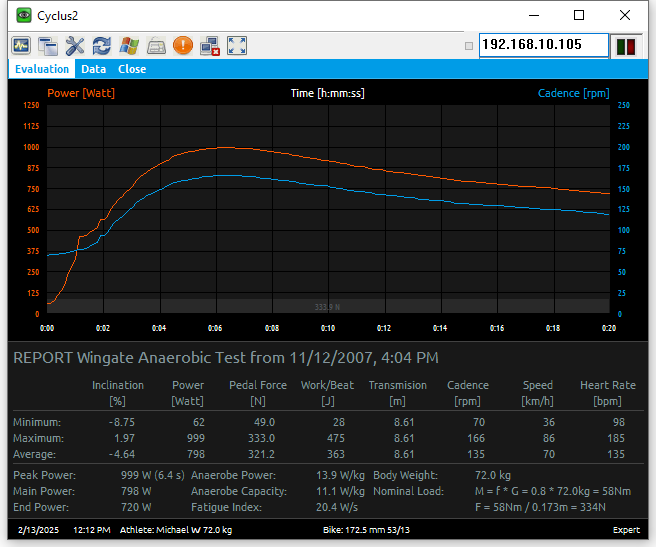Click the disk drive toolbar icon
The width and height of the screenshot is (656, 547).
click(156, 46)
